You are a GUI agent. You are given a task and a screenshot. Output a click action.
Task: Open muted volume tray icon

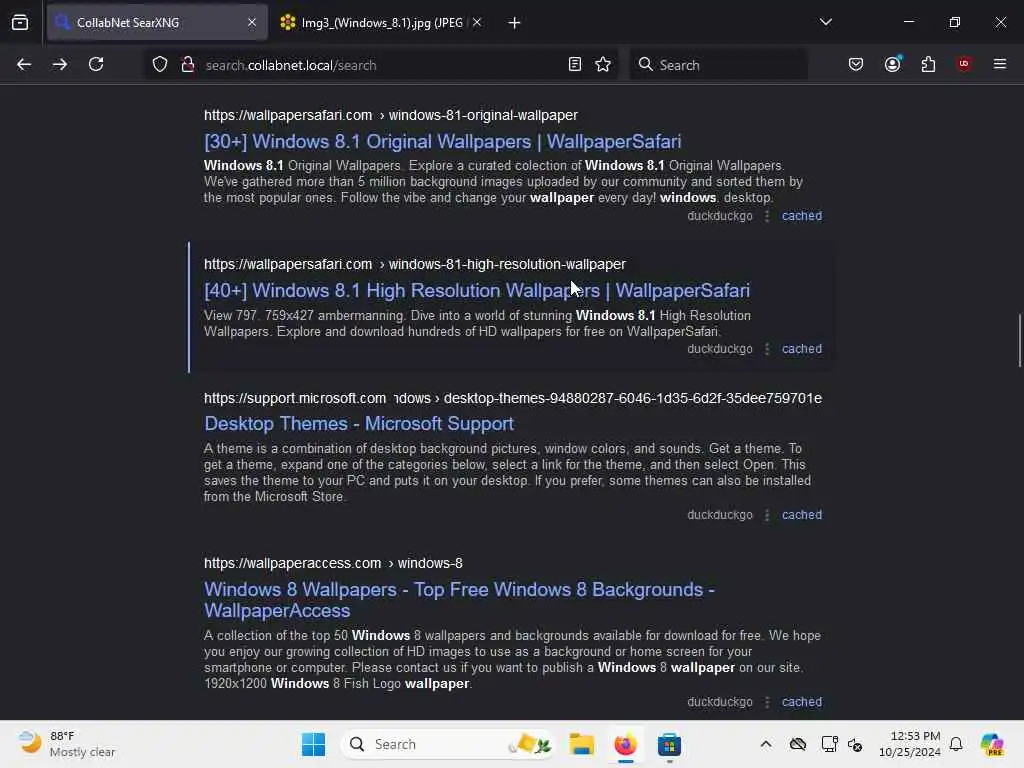click(855, 744)
